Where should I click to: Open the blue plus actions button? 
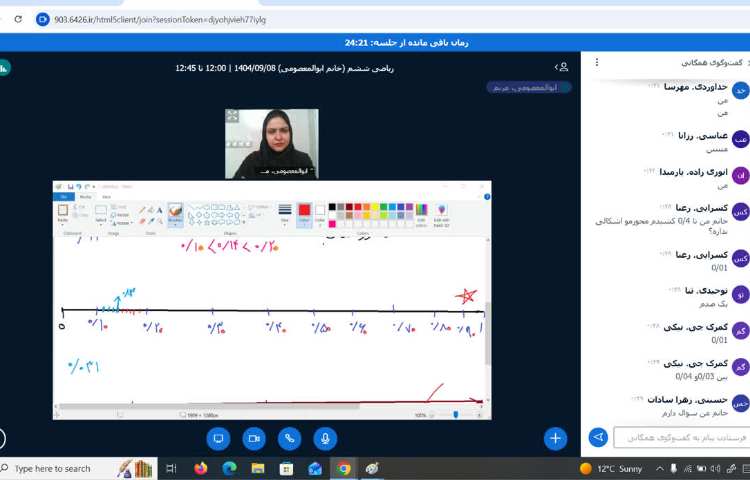(555, 438)
